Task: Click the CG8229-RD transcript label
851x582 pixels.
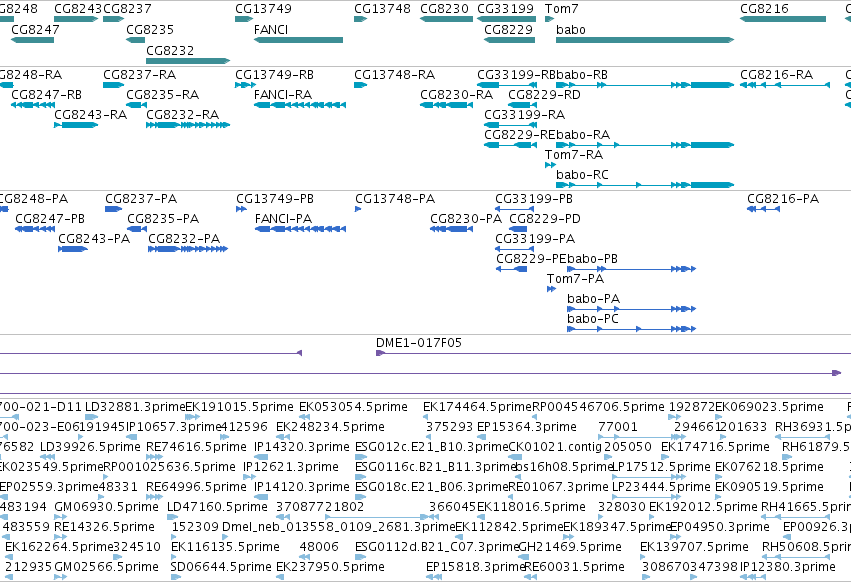Action: pyautogui.click(x=544, y=94)
